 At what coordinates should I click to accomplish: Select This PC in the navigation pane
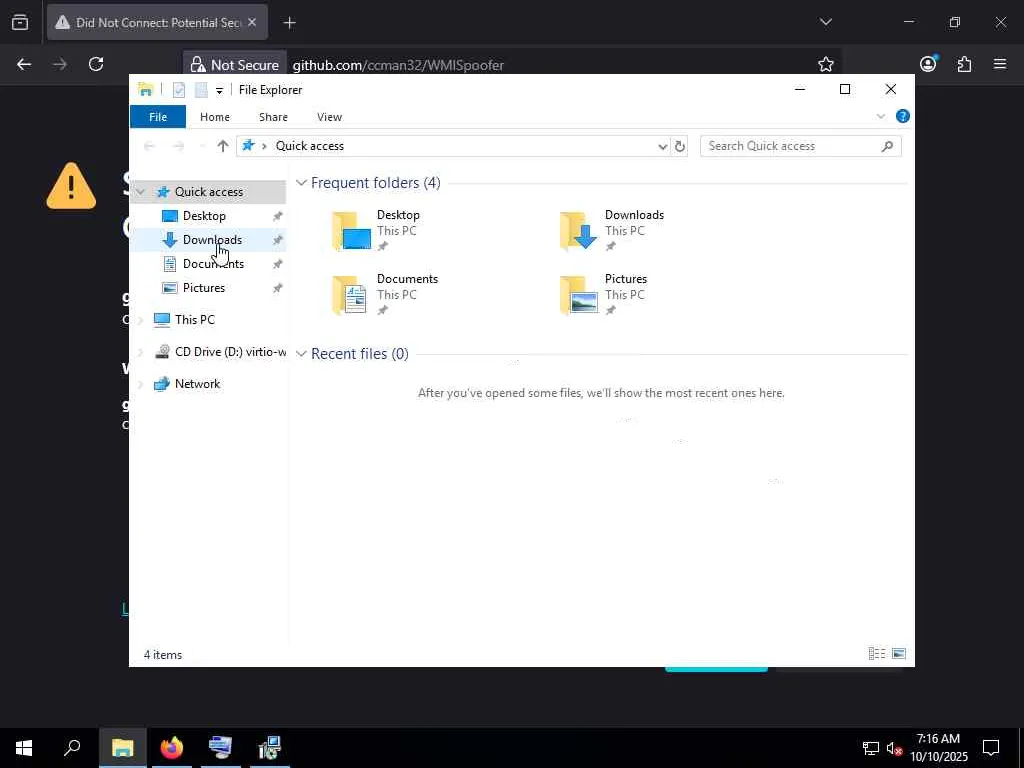point(195,319)
